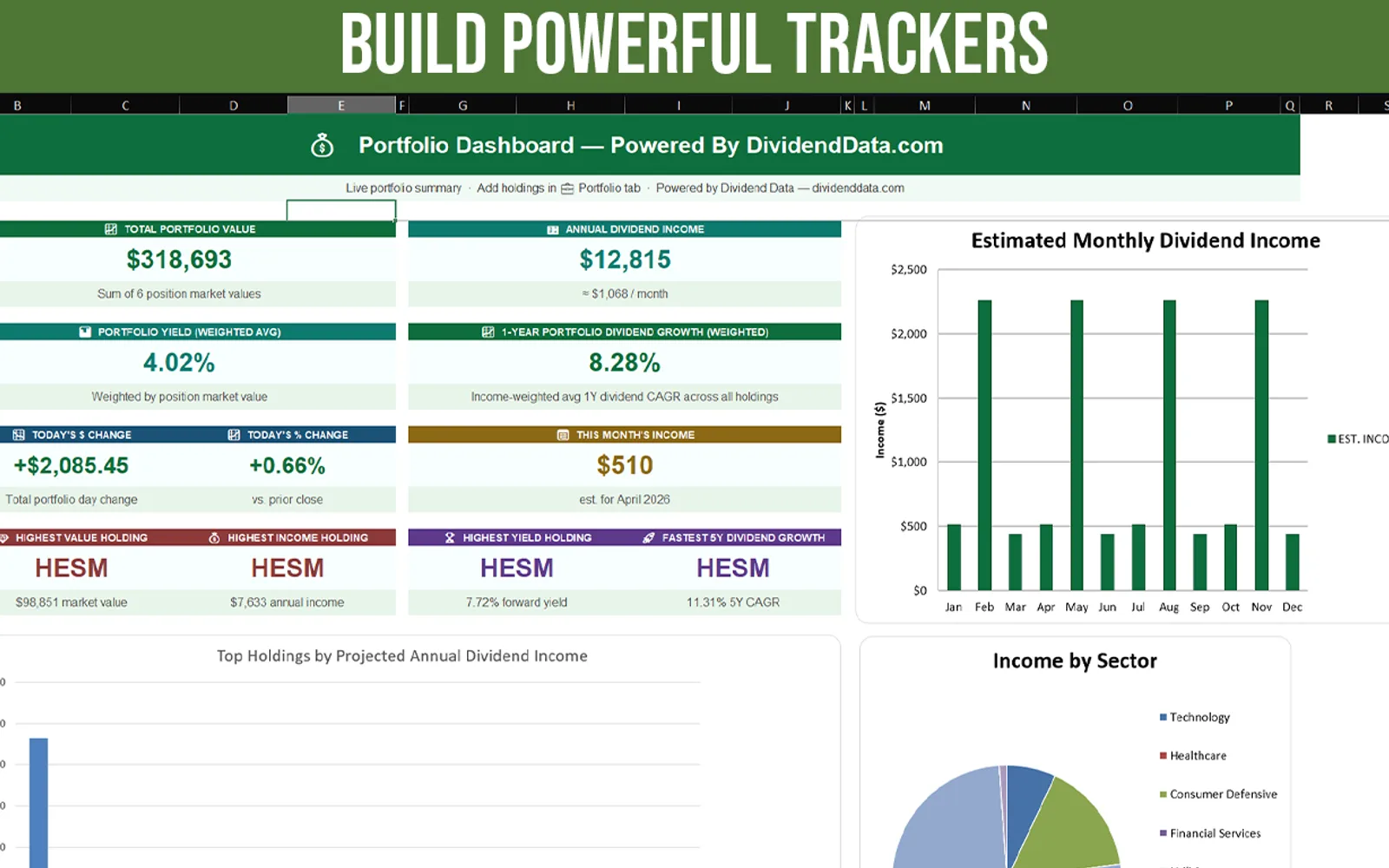Click the 1-Year Dividend Growth header icon

(x=488, y=332)
